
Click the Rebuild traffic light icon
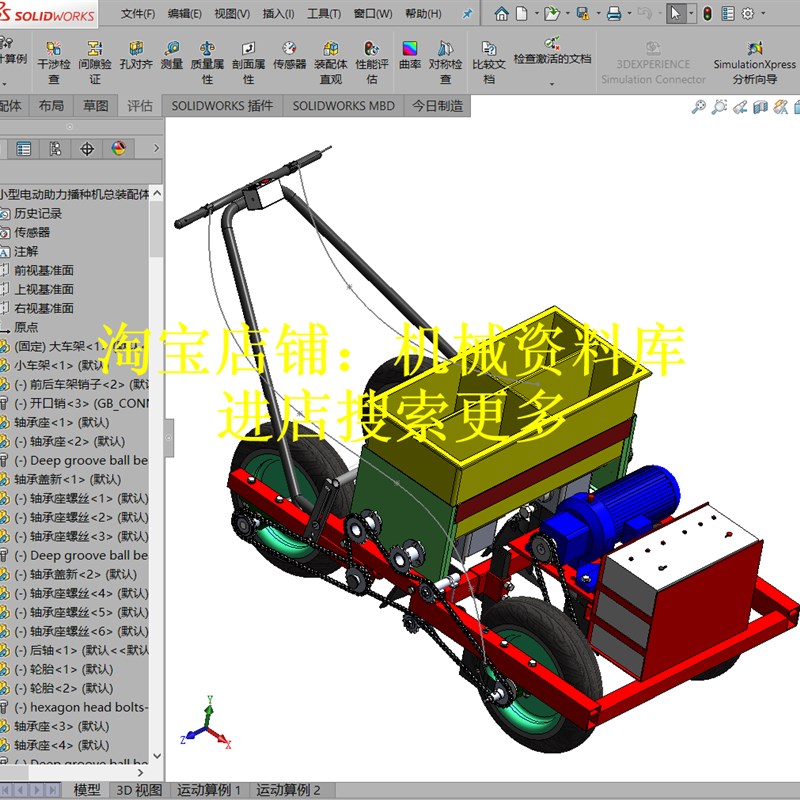[707, 14]
